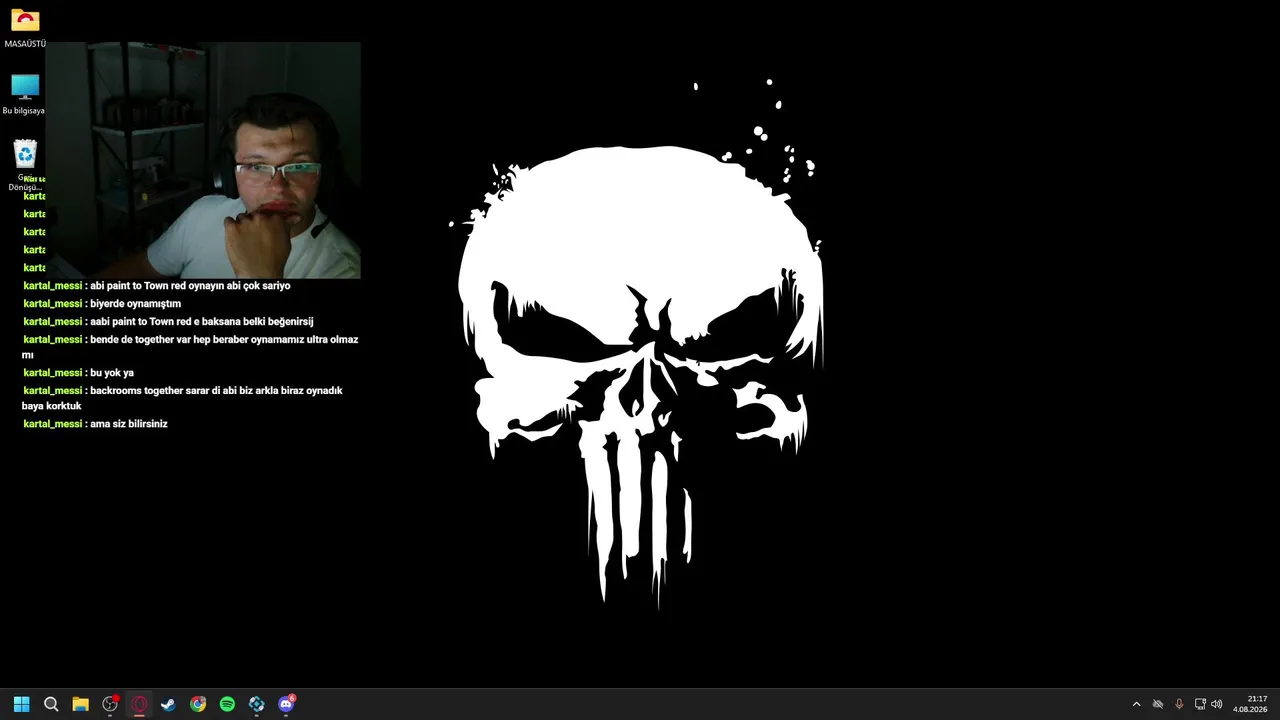Open Steam from the taskbar
The image size is (1280, 720).
tap(168, 704)
